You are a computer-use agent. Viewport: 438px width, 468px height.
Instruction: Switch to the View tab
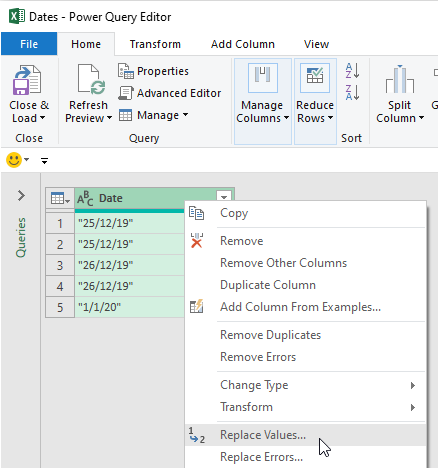pyautogui.click(x=316, y=44)
